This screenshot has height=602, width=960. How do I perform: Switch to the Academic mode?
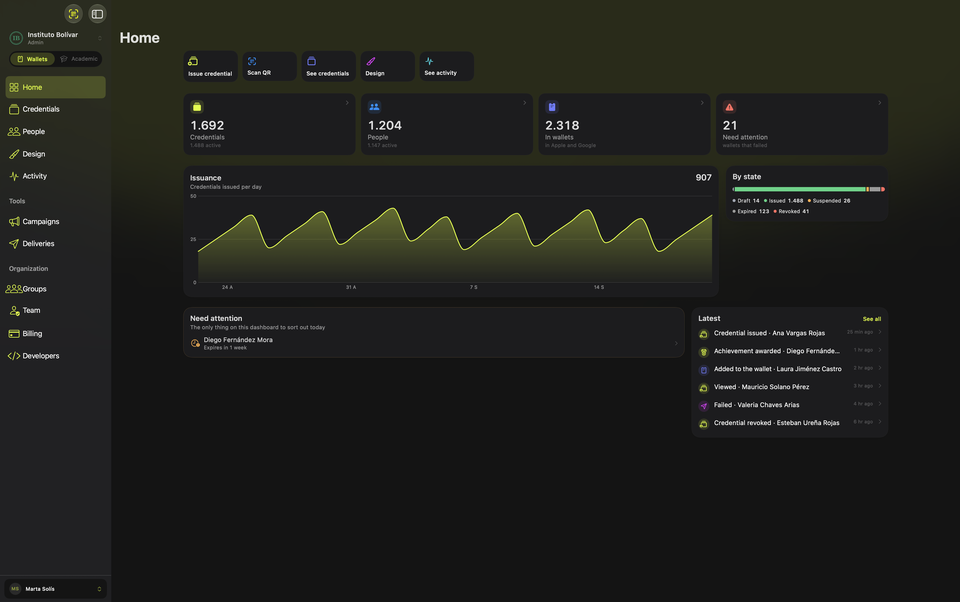pyautogui.click(x=79, y=59)
